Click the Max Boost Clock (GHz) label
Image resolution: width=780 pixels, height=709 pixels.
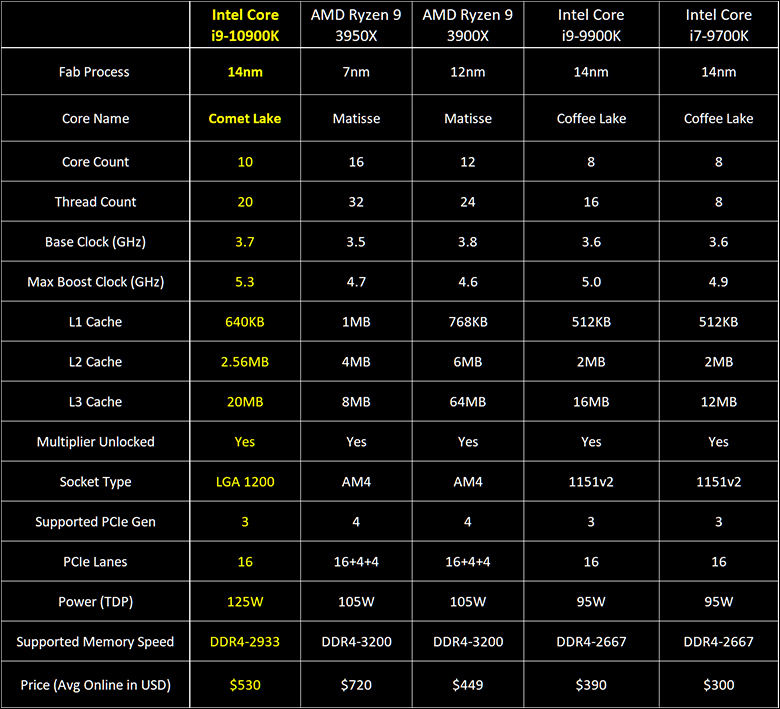96,282
